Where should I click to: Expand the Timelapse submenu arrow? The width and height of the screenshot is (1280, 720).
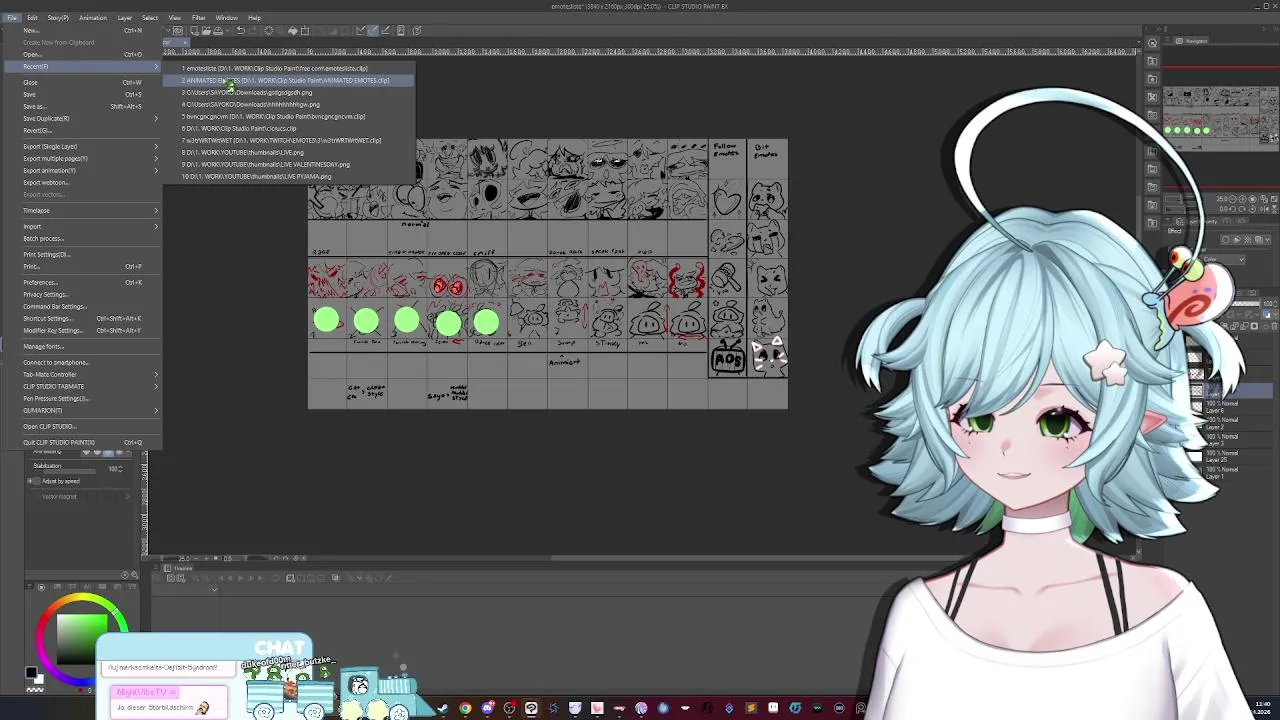[x=156, y=210]
